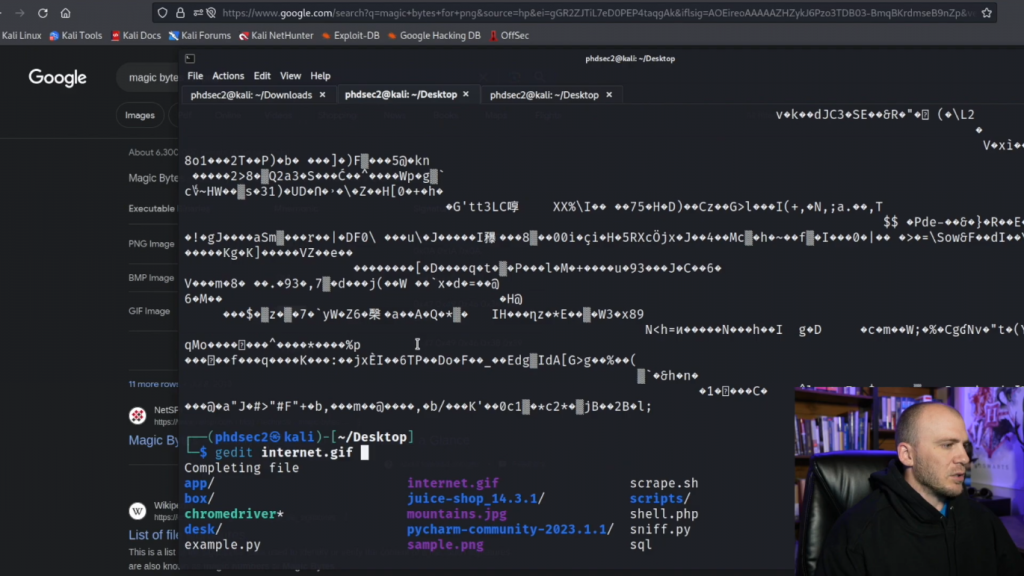Click shell.php in completion list

click(664, 514)
